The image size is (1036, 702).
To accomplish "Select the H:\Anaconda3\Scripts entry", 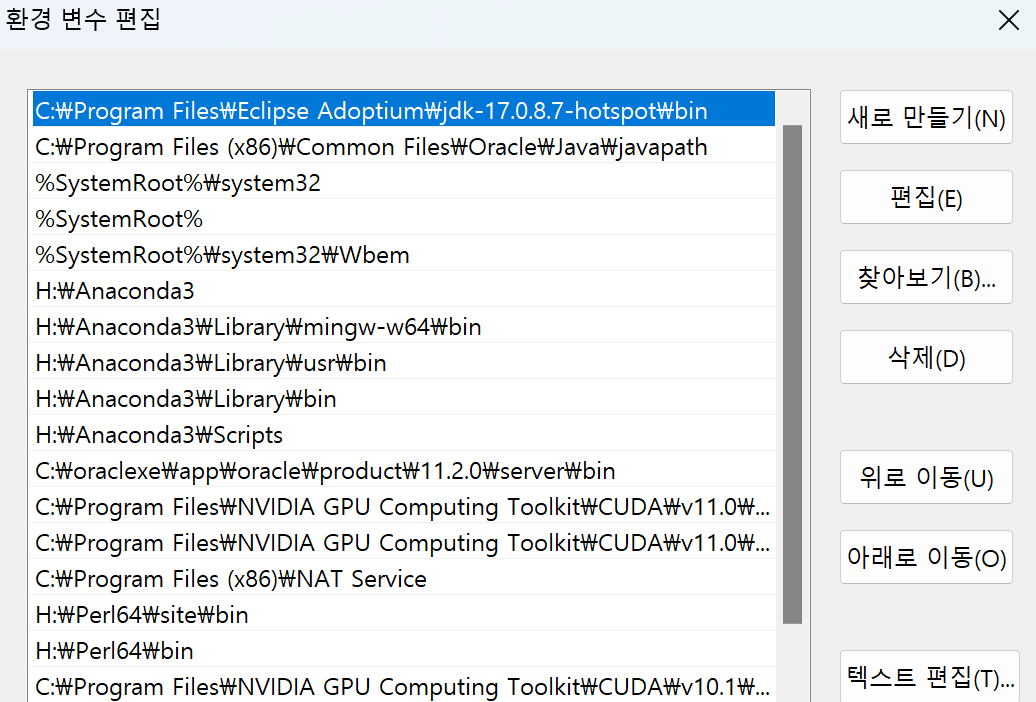I will coord(404,434).
